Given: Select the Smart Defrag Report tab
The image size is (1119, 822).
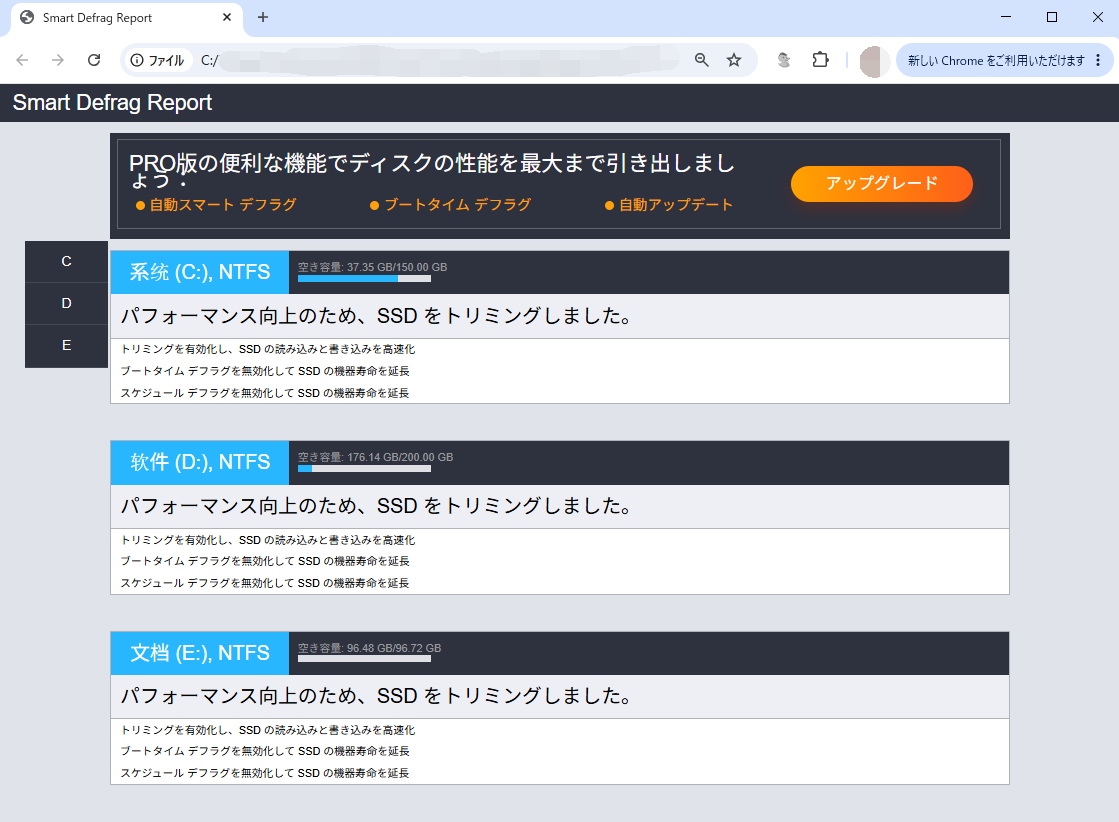Looking at the screenshot, I should point(126,19).
